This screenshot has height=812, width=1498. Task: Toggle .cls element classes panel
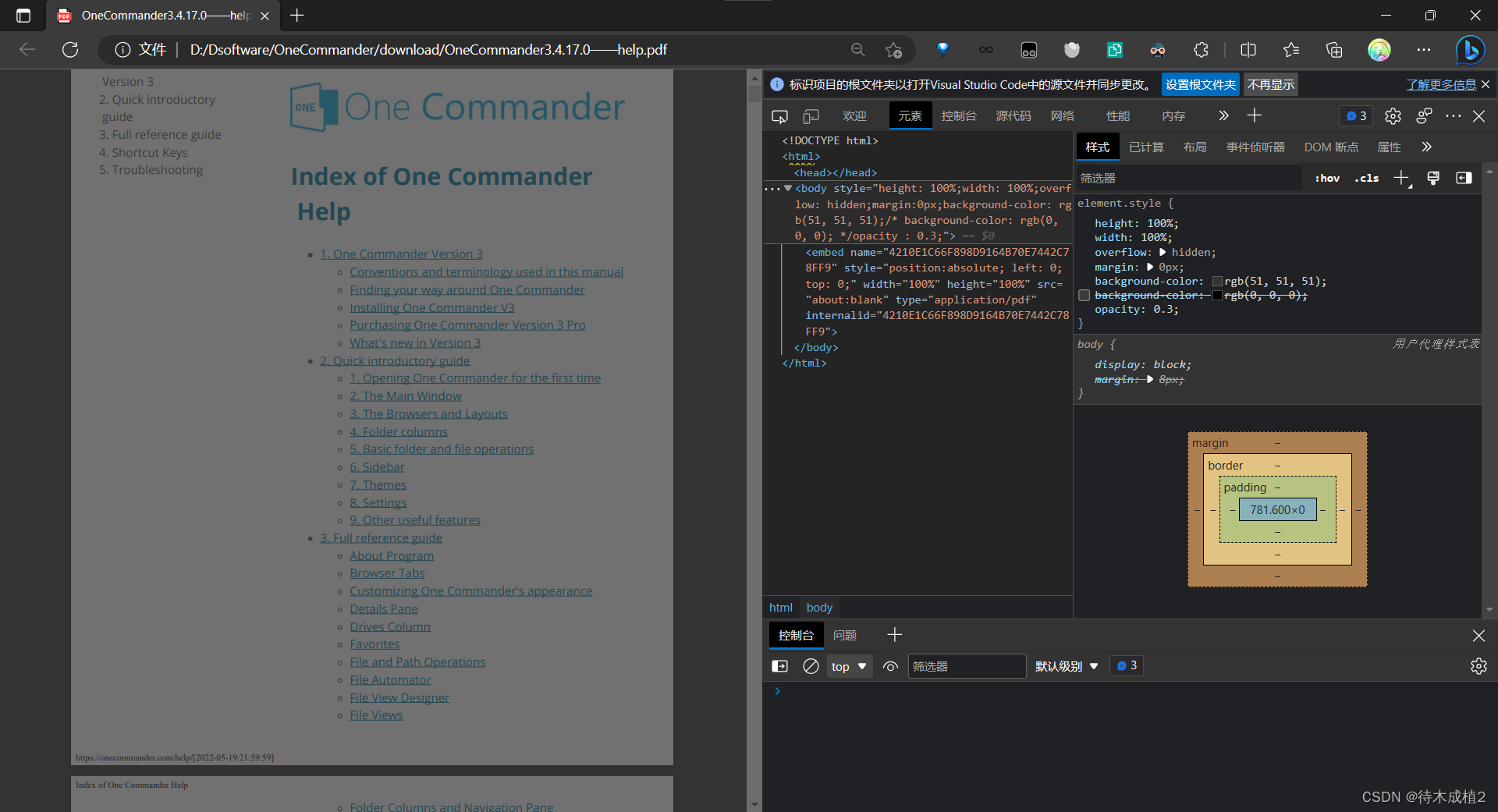click(x=1366, y=179)
